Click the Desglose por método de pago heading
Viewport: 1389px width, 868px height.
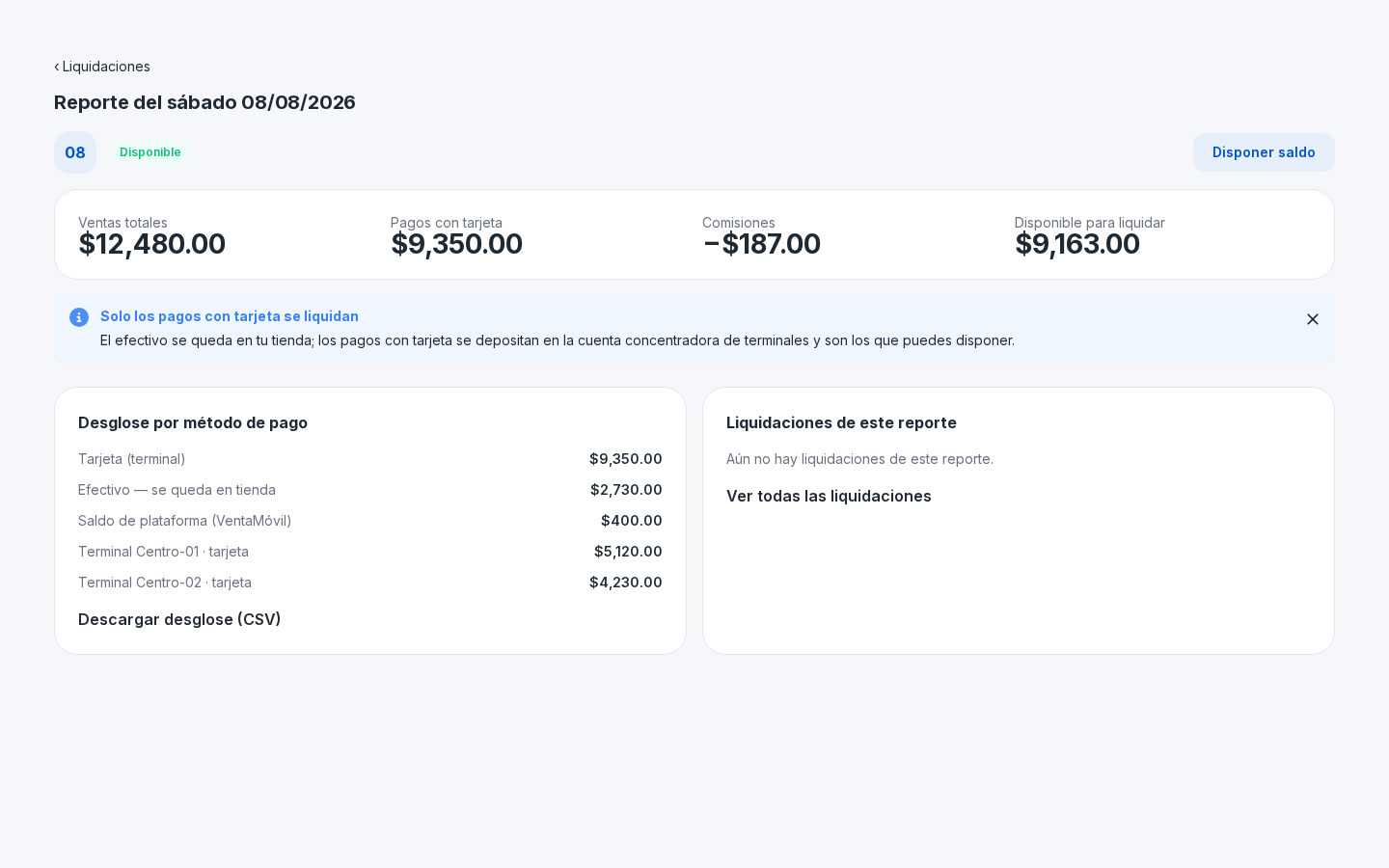click(193, 422)
